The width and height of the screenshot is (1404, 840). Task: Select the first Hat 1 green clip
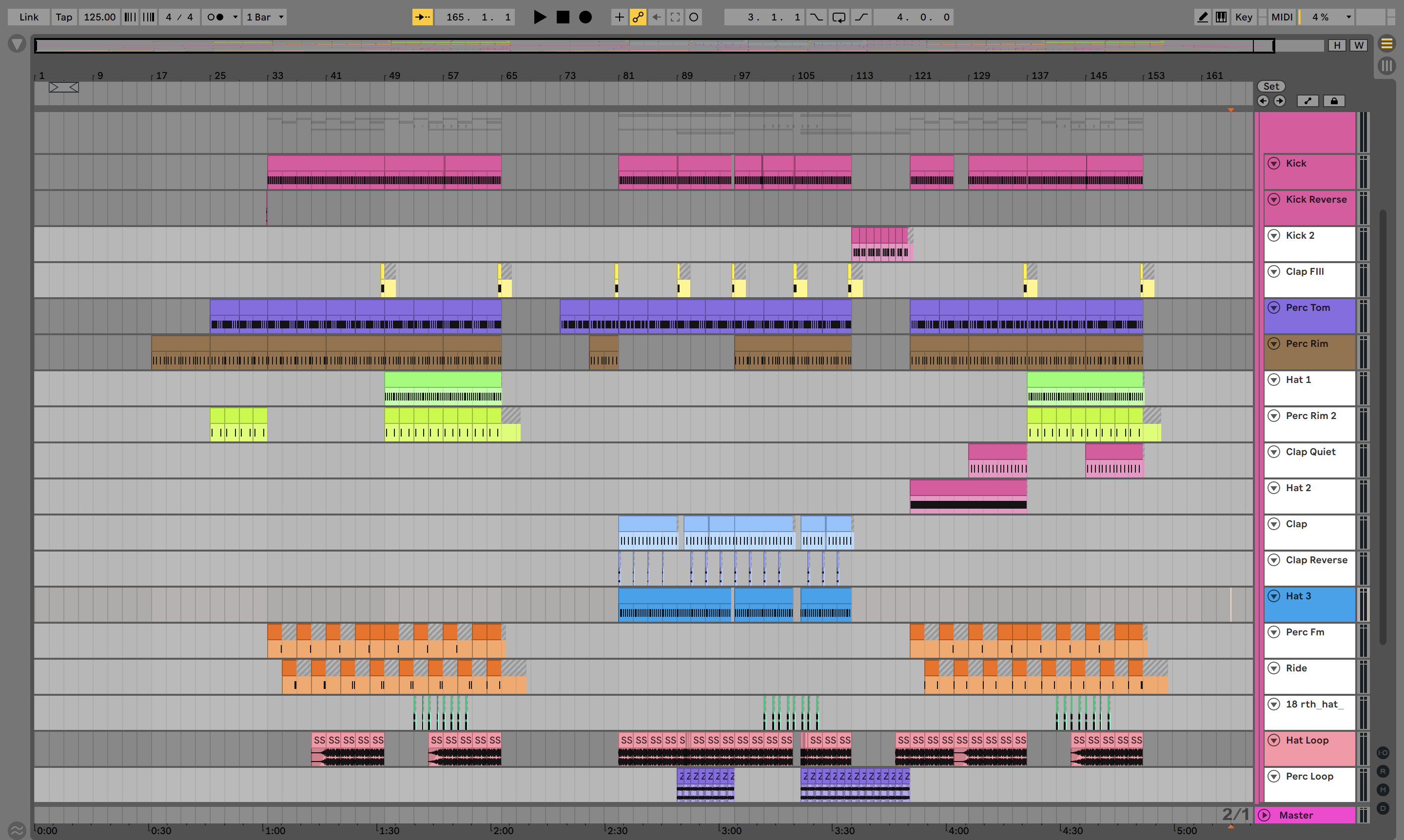pyautogui.click(x=442, y=388)
